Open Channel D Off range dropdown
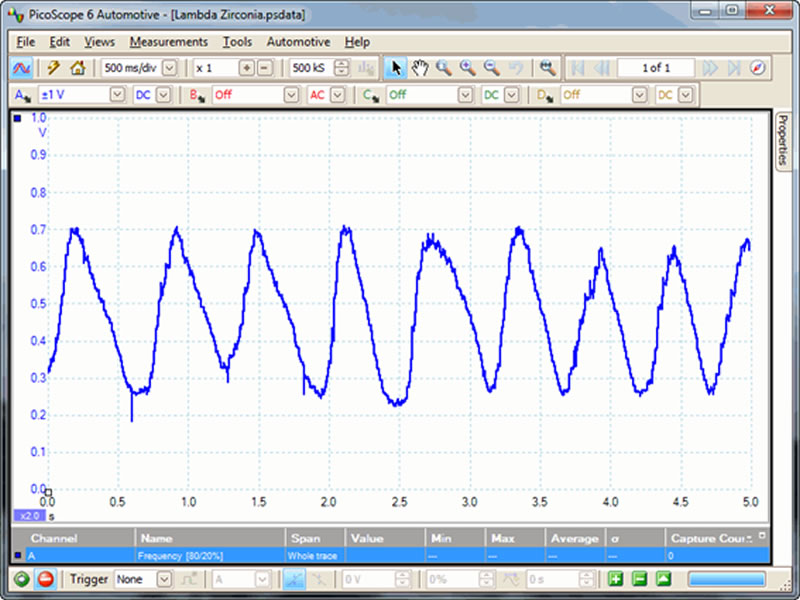Image resolution: width=800 pixels, height=600 pixels. [x=640, y=95]
